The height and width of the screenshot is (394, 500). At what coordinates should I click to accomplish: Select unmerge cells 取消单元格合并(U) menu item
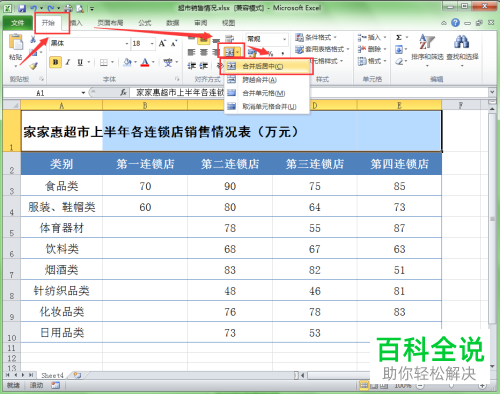(267, 107)
